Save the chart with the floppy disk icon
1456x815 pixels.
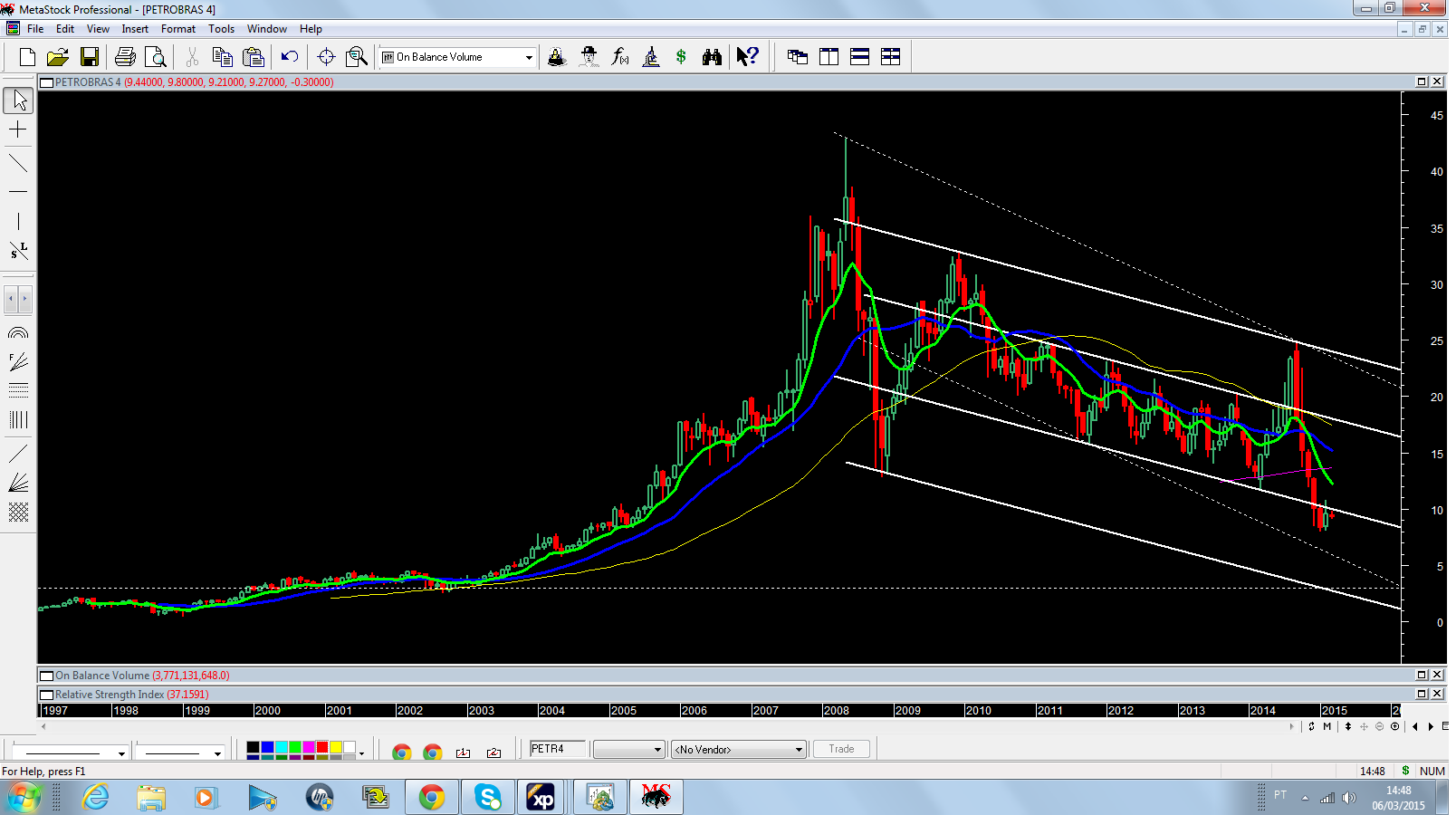pyautogui.click(x=89, y=57)
